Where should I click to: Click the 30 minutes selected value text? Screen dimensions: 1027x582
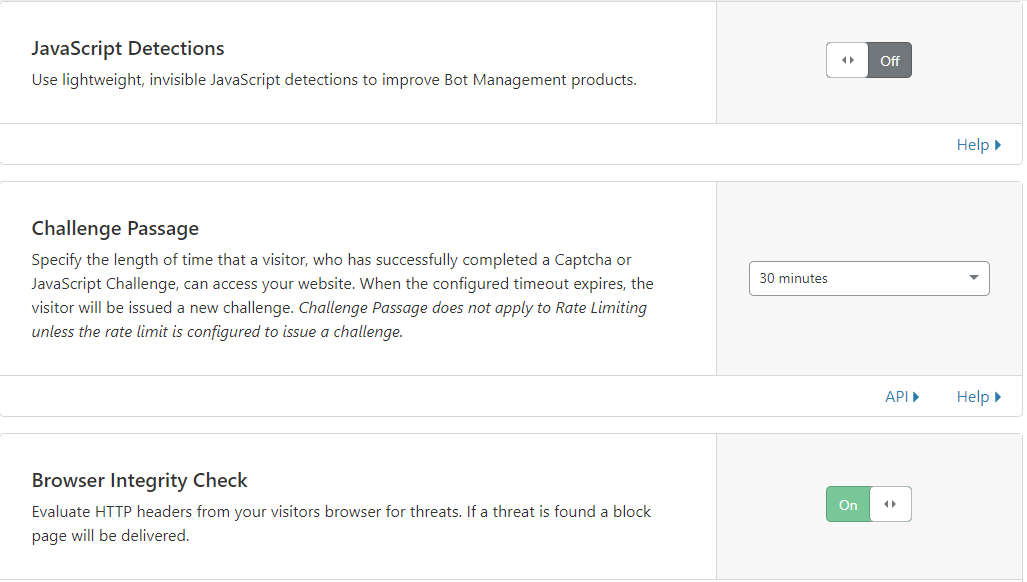point(793,278)
